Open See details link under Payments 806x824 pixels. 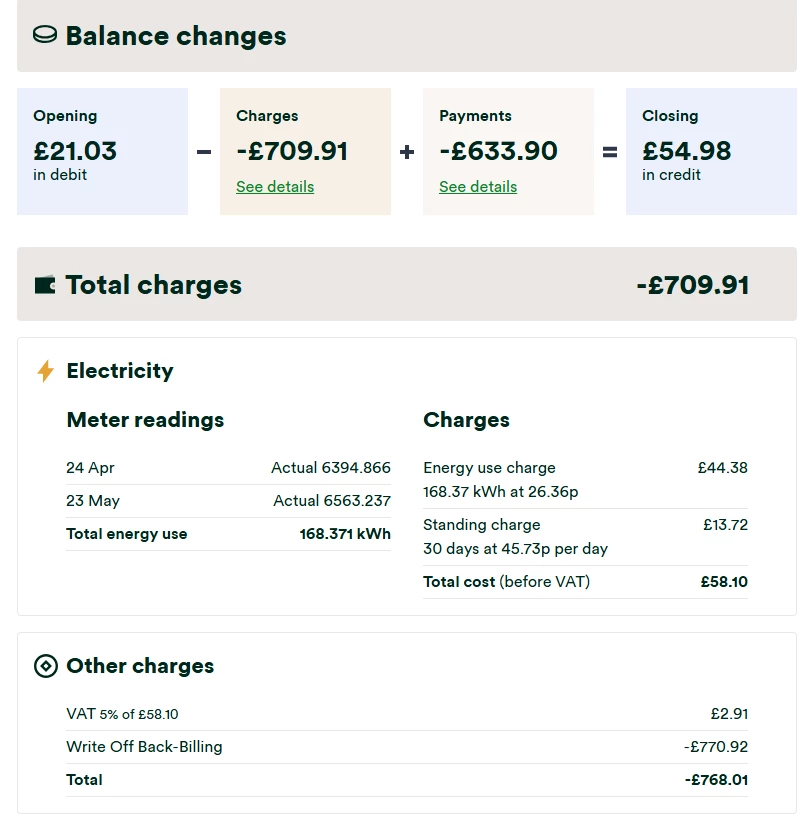pos(478,187)
